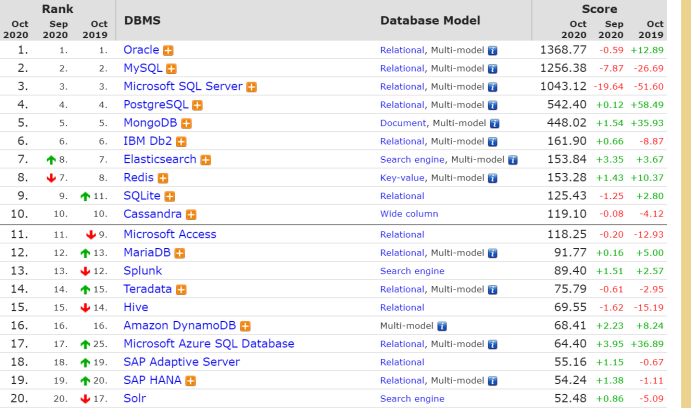Viewport: 692px width, 408px height.
Task: Click the info icon in the Redis row
Action: (x=493, y=178)
